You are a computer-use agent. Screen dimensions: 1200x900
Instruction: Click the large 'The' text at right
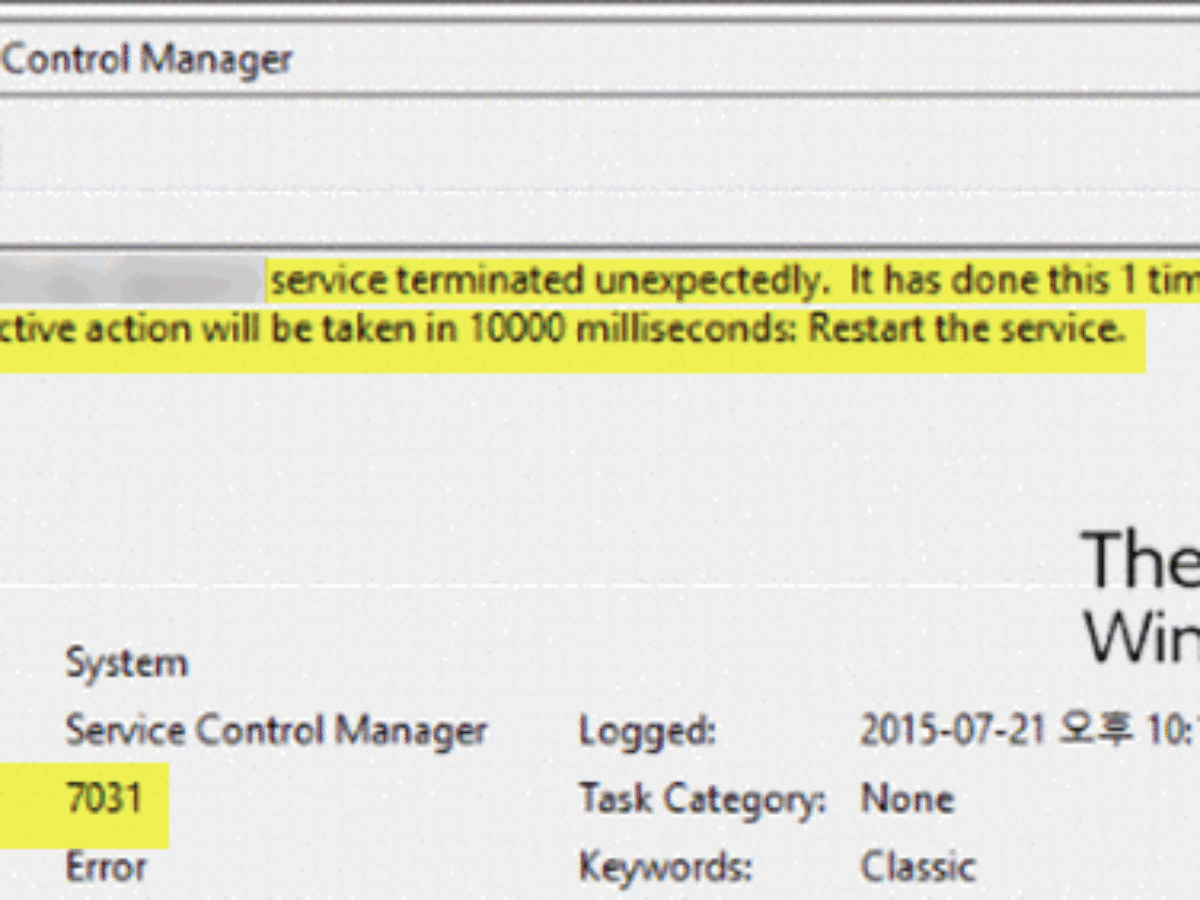point(1142,560)
